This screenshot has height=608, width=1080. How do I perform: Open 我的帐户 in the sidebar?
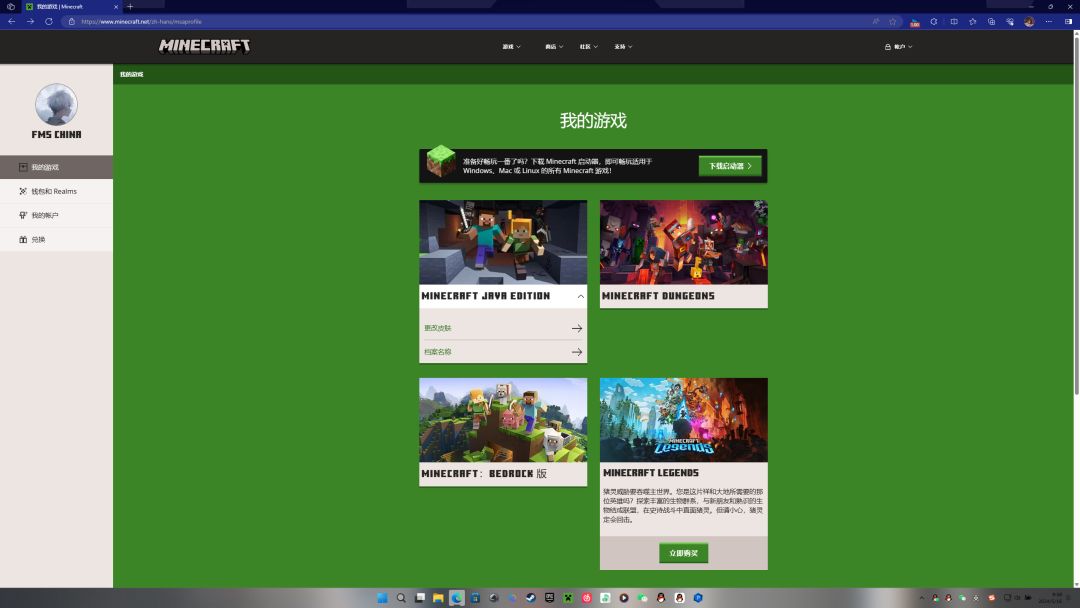(x=56, y=216)
